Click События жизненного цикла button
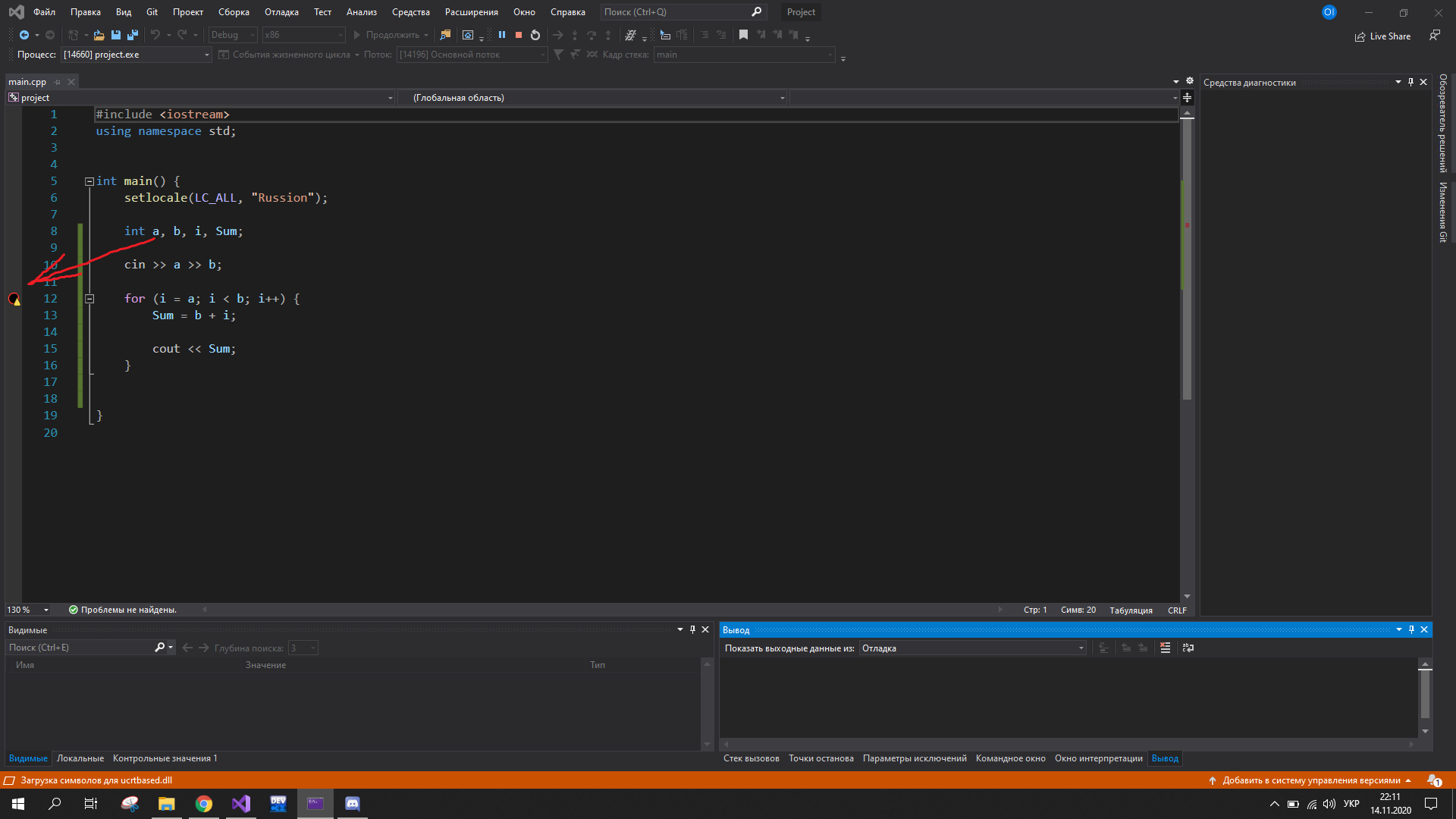Viewport: 1456px width, 819px height. tap(284, 55)
